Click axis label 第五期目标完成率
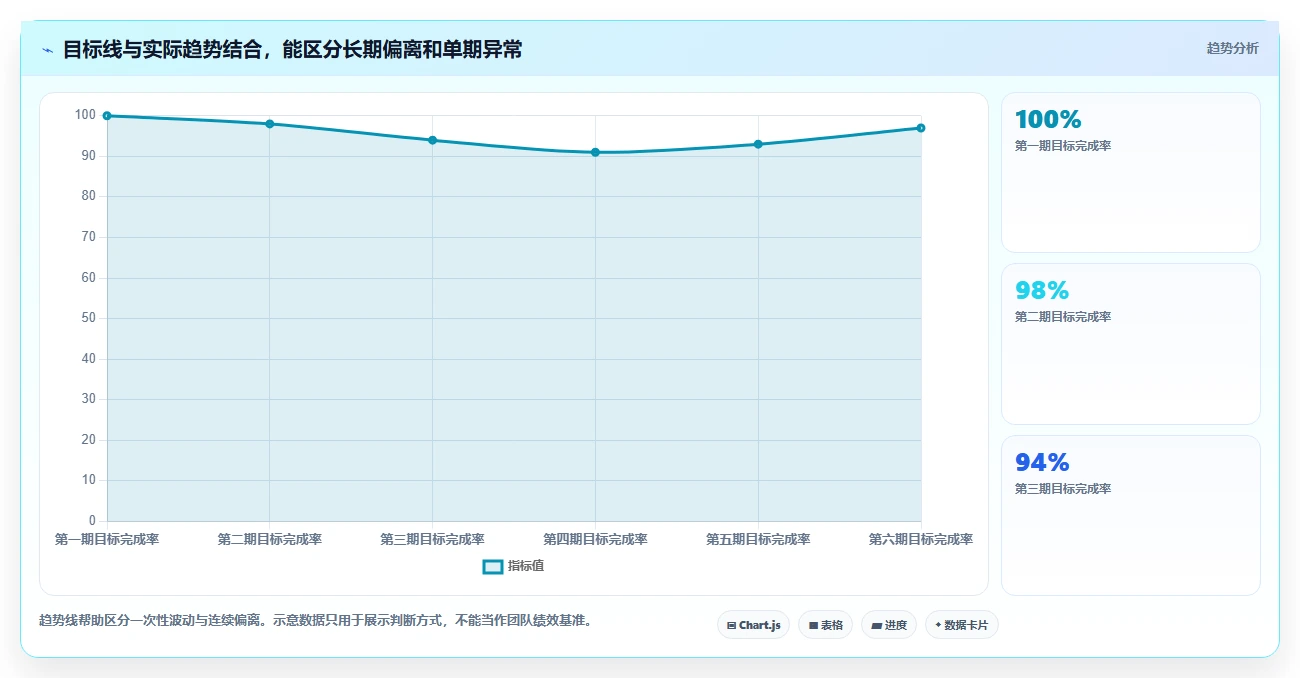Viewport: 1300px width, 678px height. coord(758,539)
